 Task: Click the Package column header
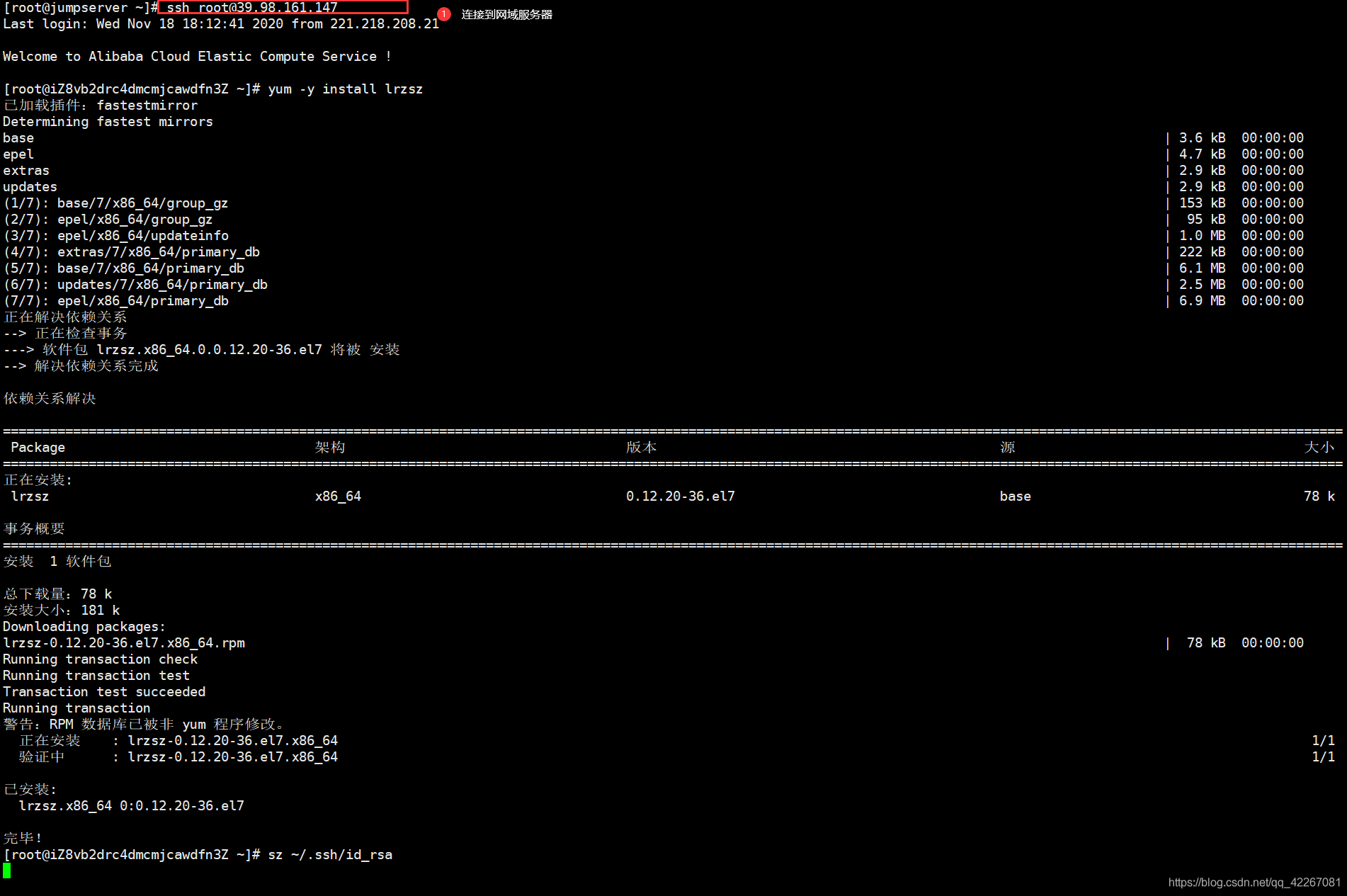click(x=38, y=447)
